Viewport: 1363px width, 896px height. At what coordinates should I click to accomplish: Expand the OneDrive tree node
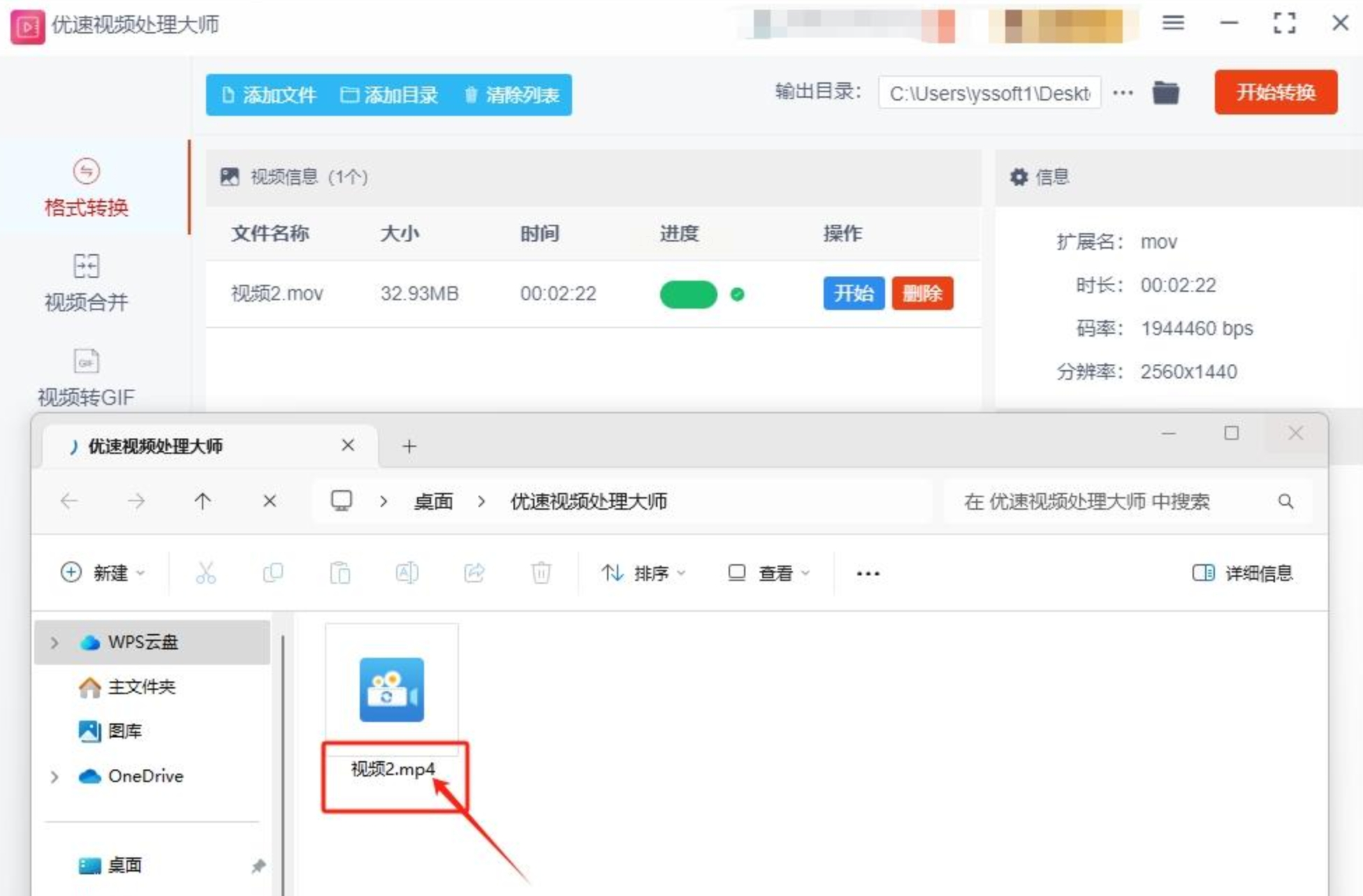[54, 776]
